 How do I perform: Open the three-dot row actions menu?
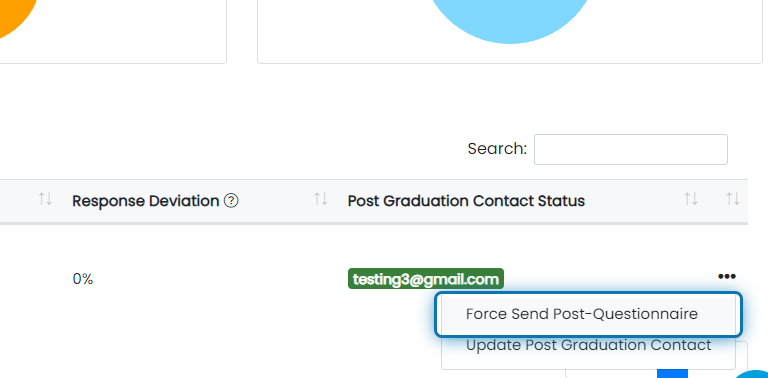(726, 277)
